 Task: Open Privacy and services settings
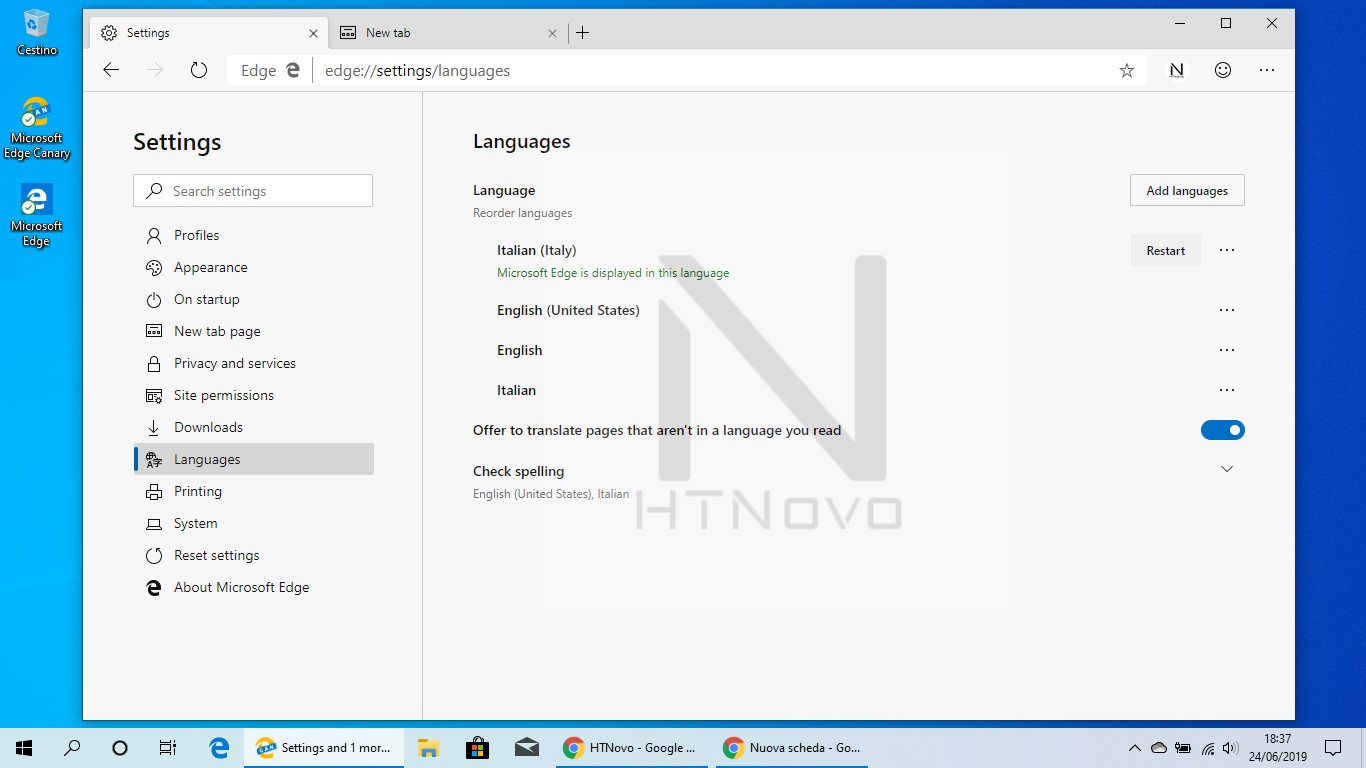(x=235, y=363)
